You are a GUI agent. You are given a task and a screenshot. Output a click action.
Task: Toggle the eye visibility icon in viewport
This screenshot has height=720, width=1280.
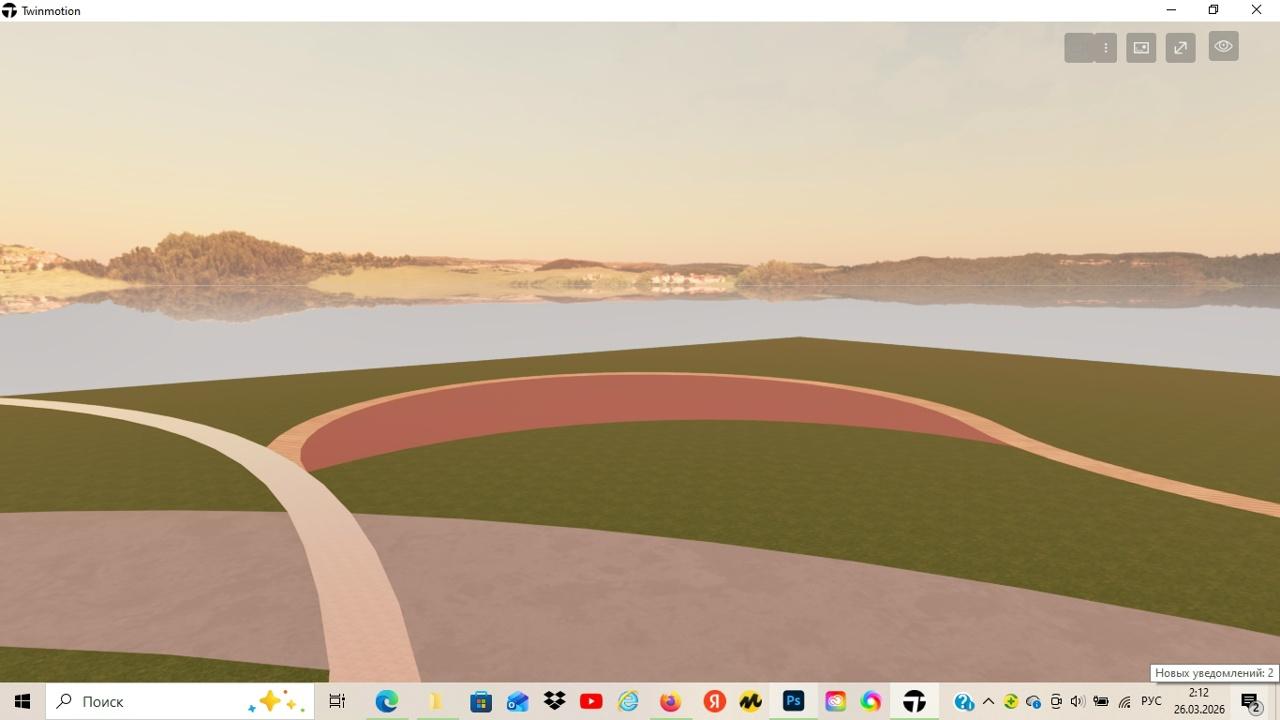1223,47
